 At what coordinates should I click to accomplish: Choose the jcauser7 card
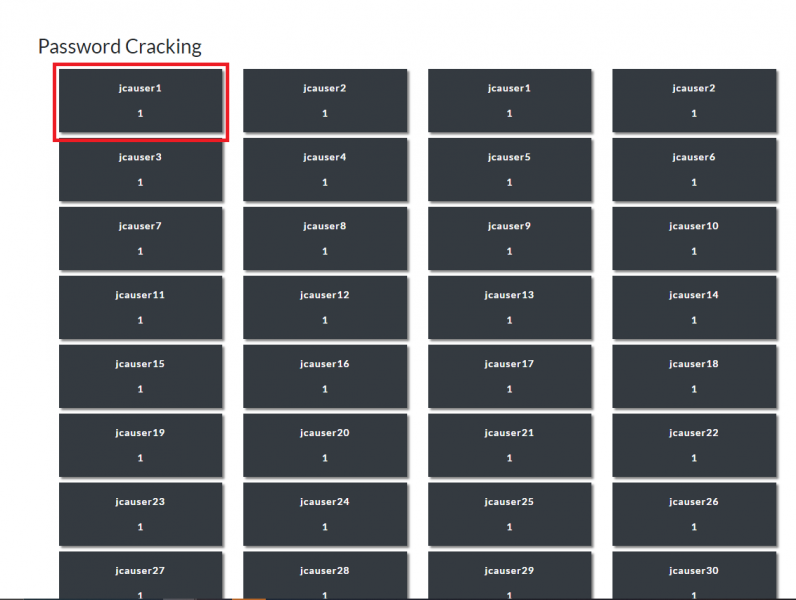(141, 239)
